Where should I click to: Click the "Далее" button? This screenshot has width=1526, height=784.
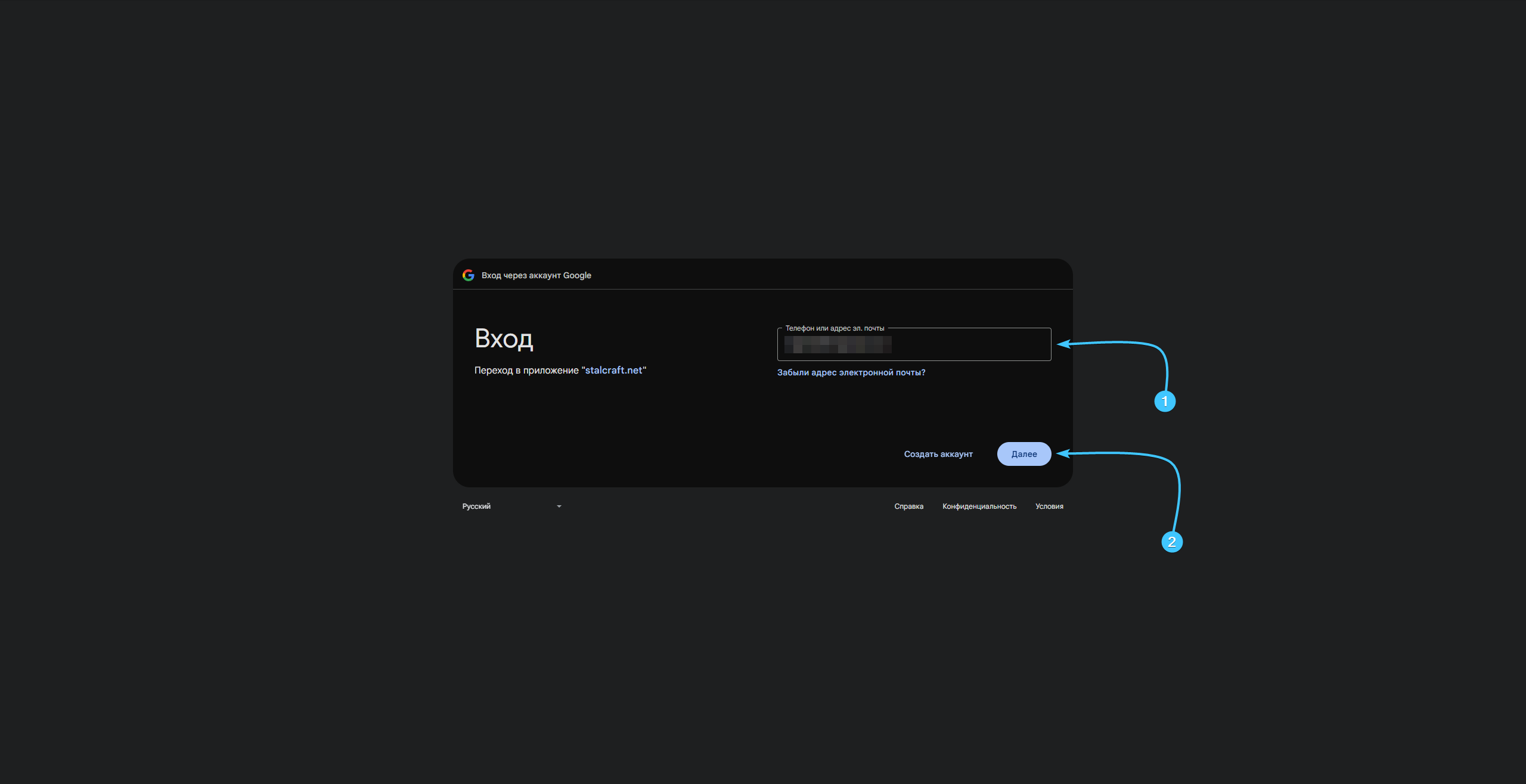pos(1024,454)
